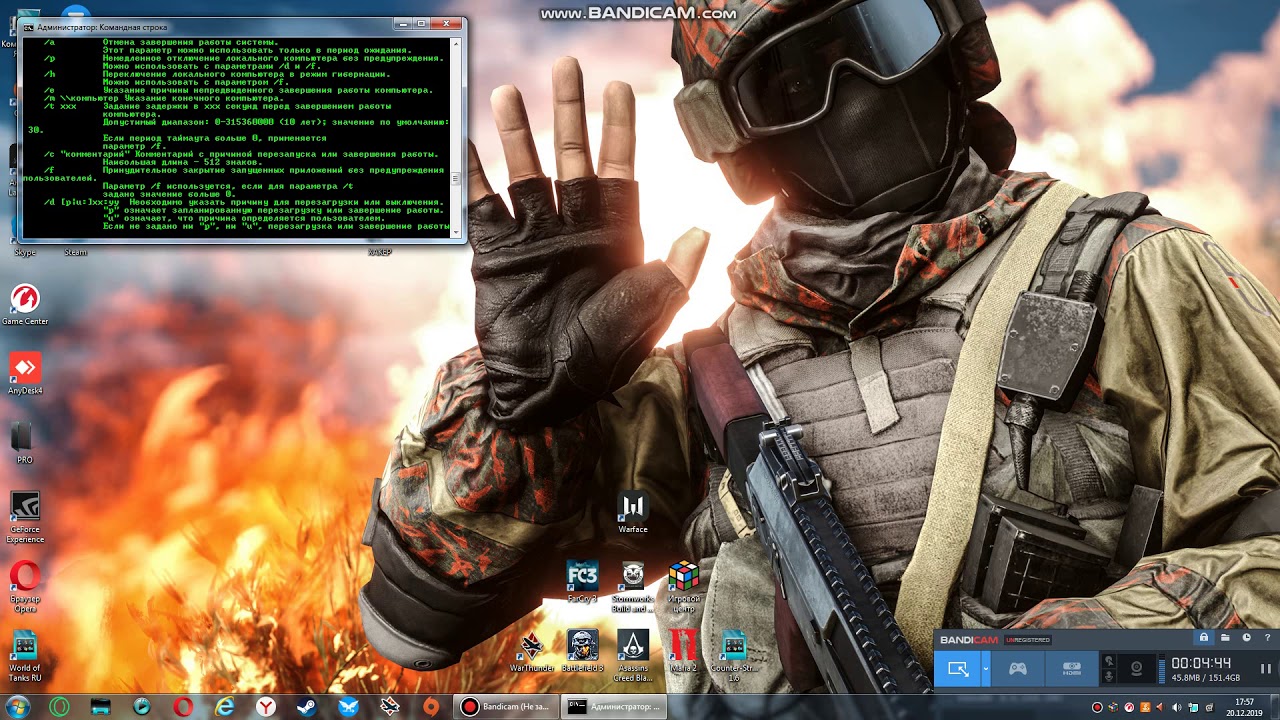Toggle Bandicam lock button
1280x720 pixels.
click(x=1204, y=638)
